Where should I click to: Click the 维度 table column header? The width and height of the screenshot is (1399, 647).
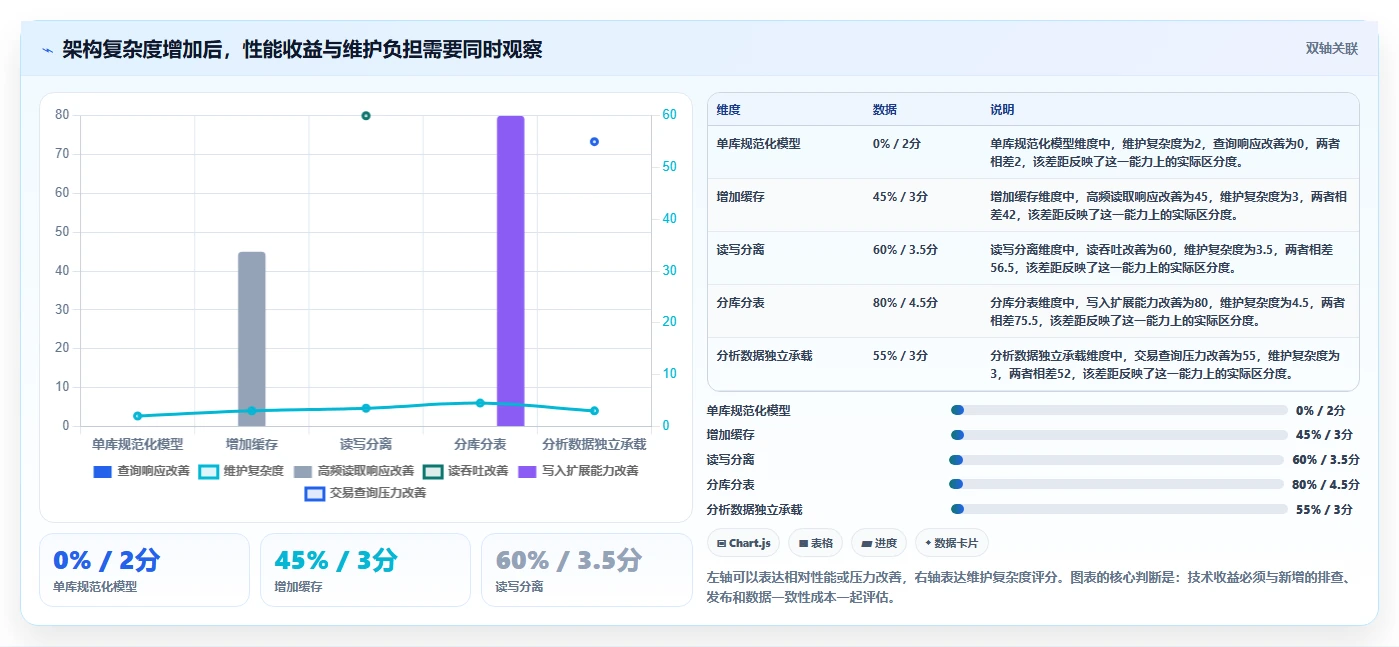tap(728, 110)
